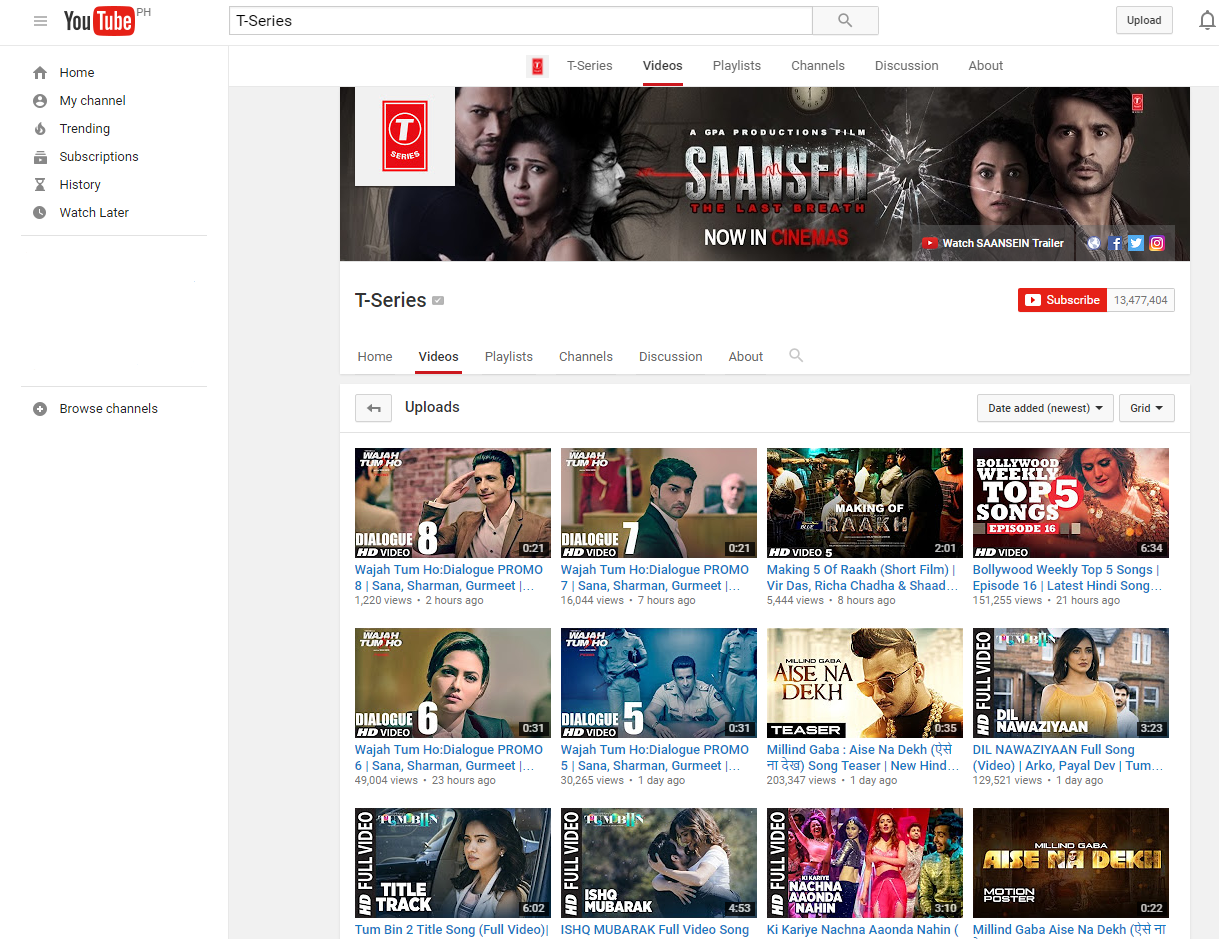The width and height of the screenshot is (1219, 939).
Task: Open Wajah Tum Ho Dialogue PROMO 5 title
Action: pos(655,758)
